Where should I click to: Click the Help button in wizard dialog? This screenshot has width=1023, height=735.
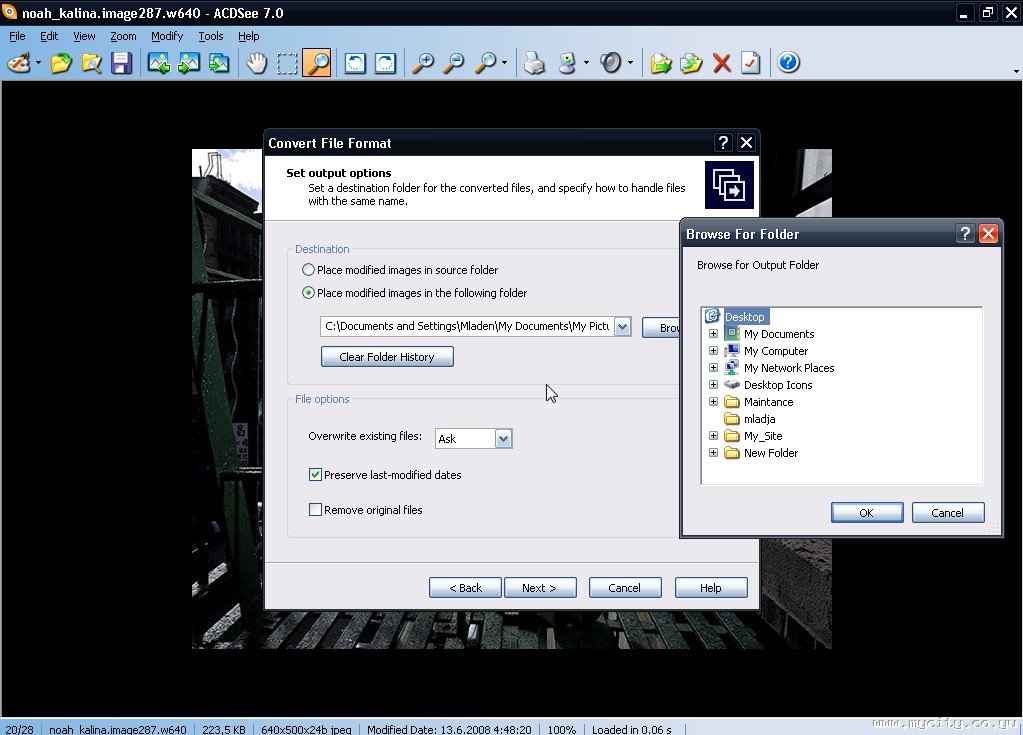point(710,588)
